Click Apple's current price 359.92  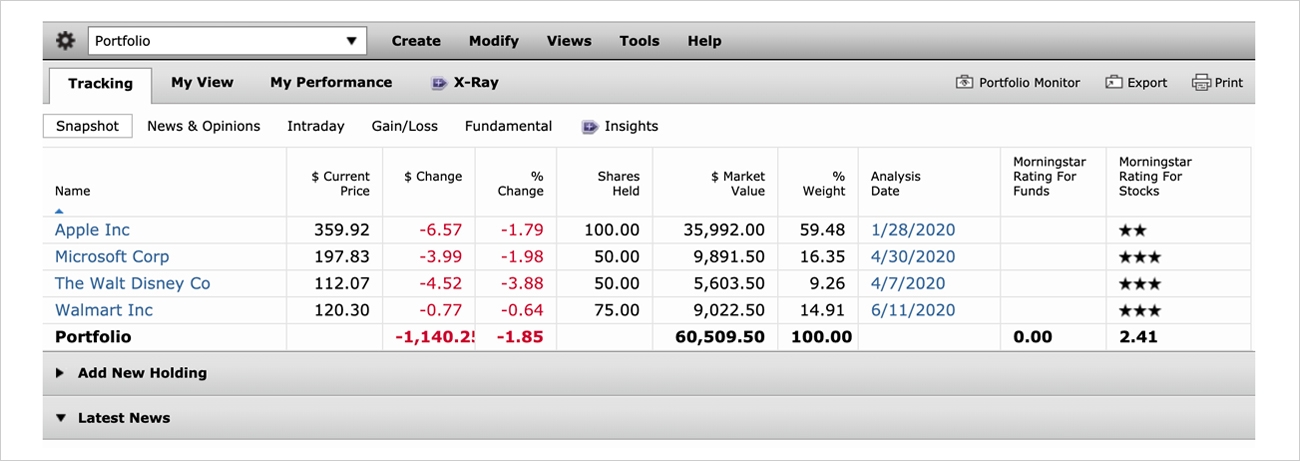tap(341, 230)
